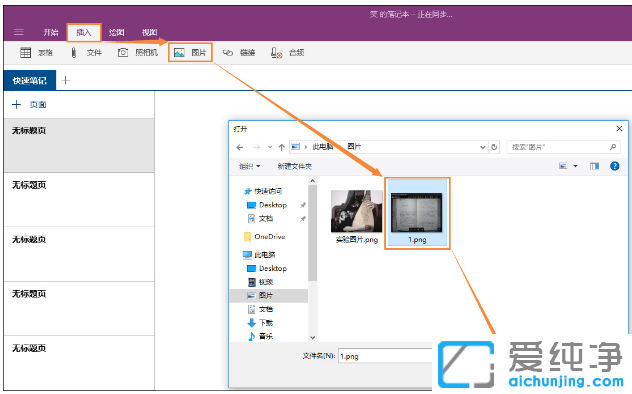
Task: Add a new section with plus
Action: [66, 81]
